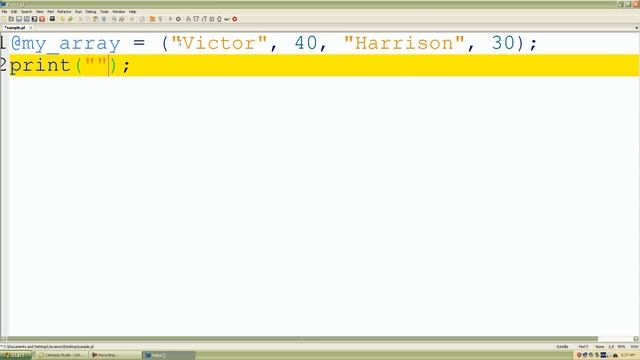This screenshot has height=360, width=640.
Task: Click the save all toolbar icon
Action: click(27, 19)
